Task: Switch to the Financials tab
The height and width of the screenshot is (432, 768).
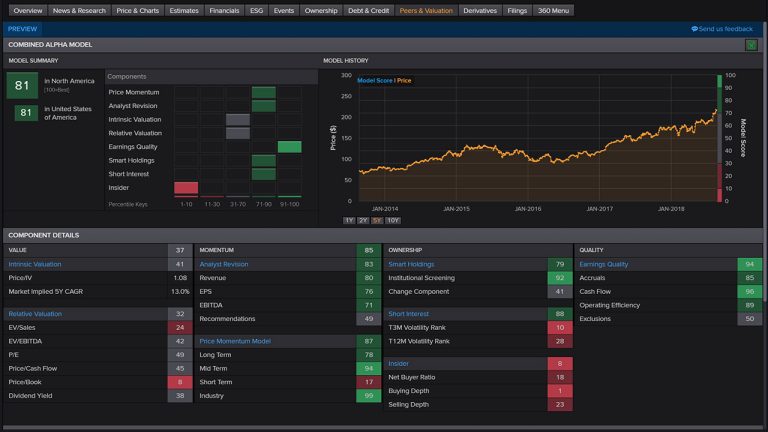Action: [x=223, y=11]
